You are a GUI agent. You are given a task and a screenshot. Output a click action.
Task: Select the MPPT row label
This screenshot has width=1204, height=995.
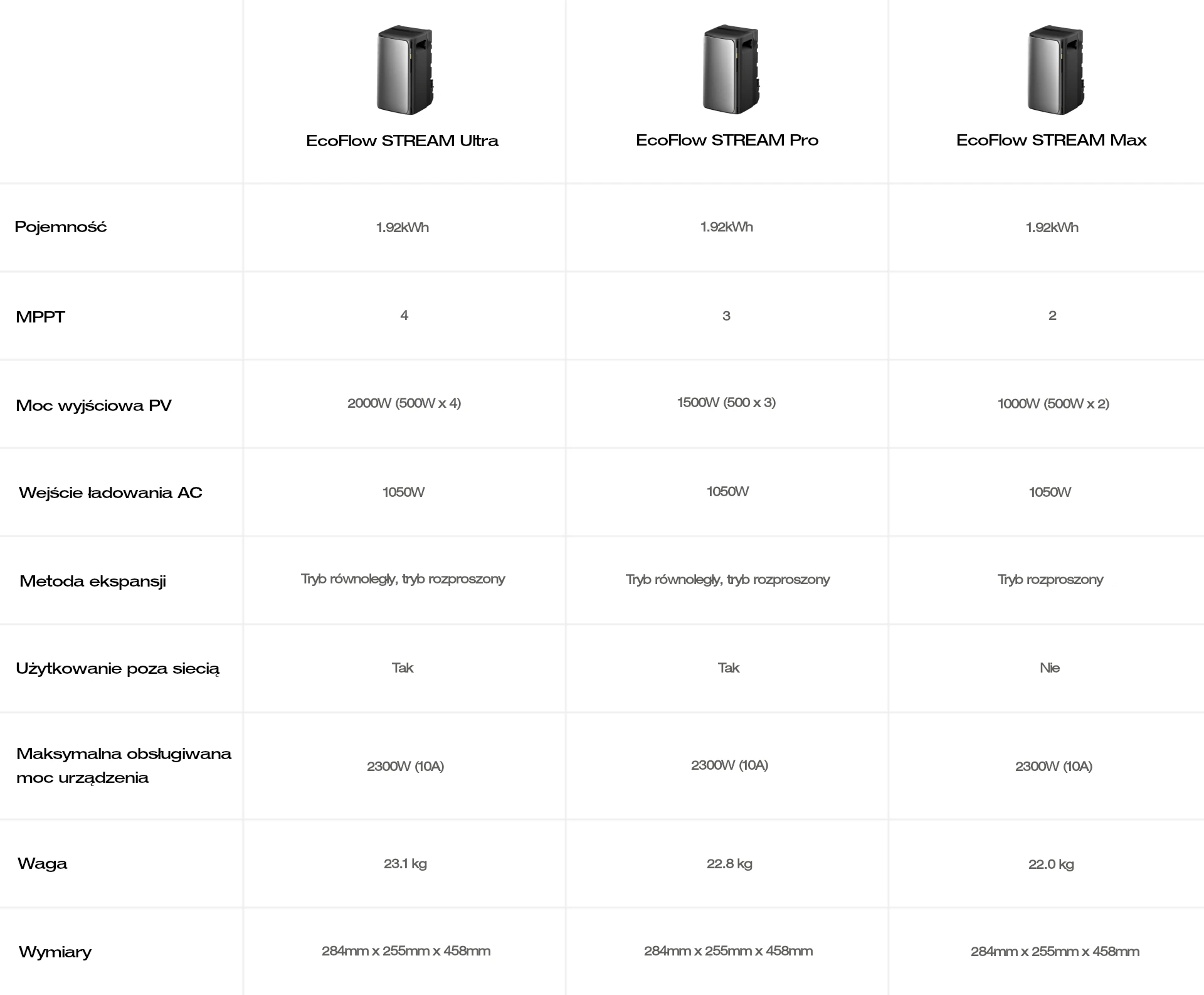pyautogui.click(x=40, y=317)
